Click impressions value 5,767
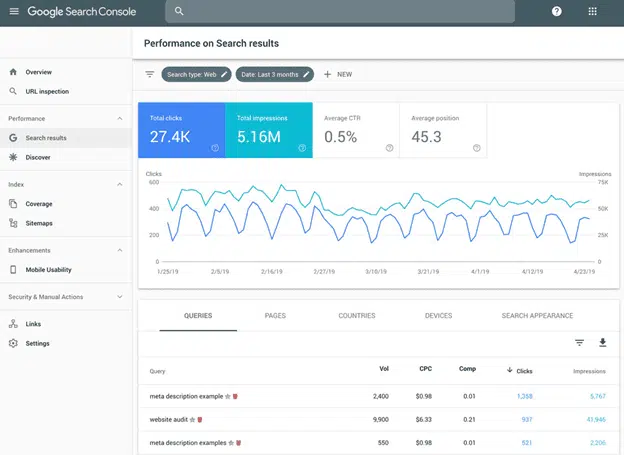The image size is (624, 455). pyautogui.click(x=598, y=396)
